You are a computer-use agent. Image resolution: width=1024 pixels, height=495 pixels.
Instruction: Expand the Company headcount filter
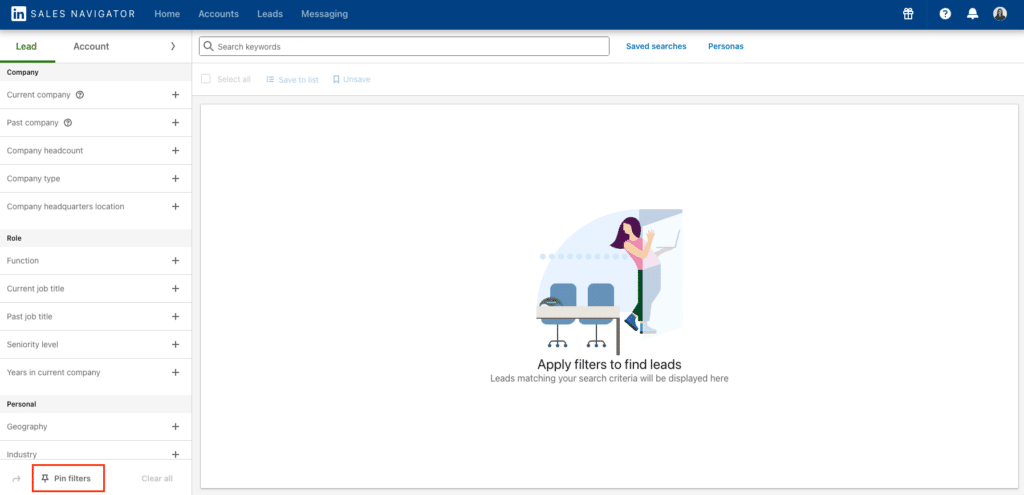click(175, 151)
